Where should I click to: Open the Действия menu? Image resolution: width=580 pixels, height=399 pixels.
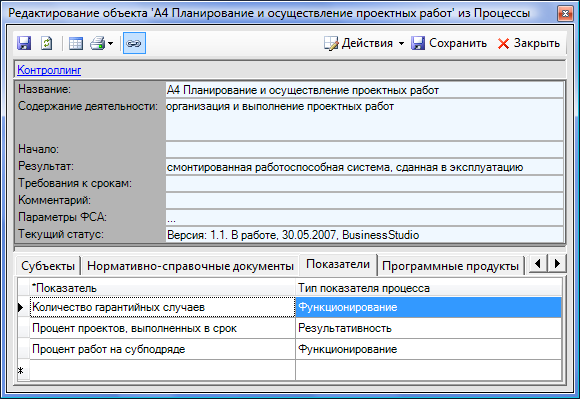coord(364,43)
